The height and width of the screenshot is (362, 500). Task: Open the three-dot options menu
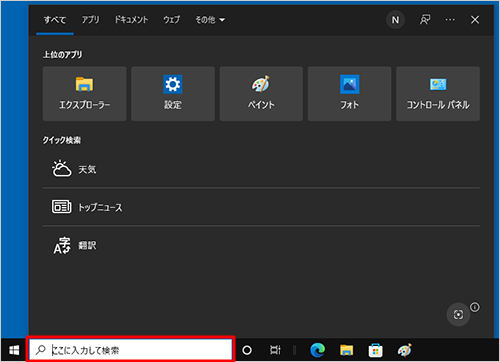pos(450,20)
